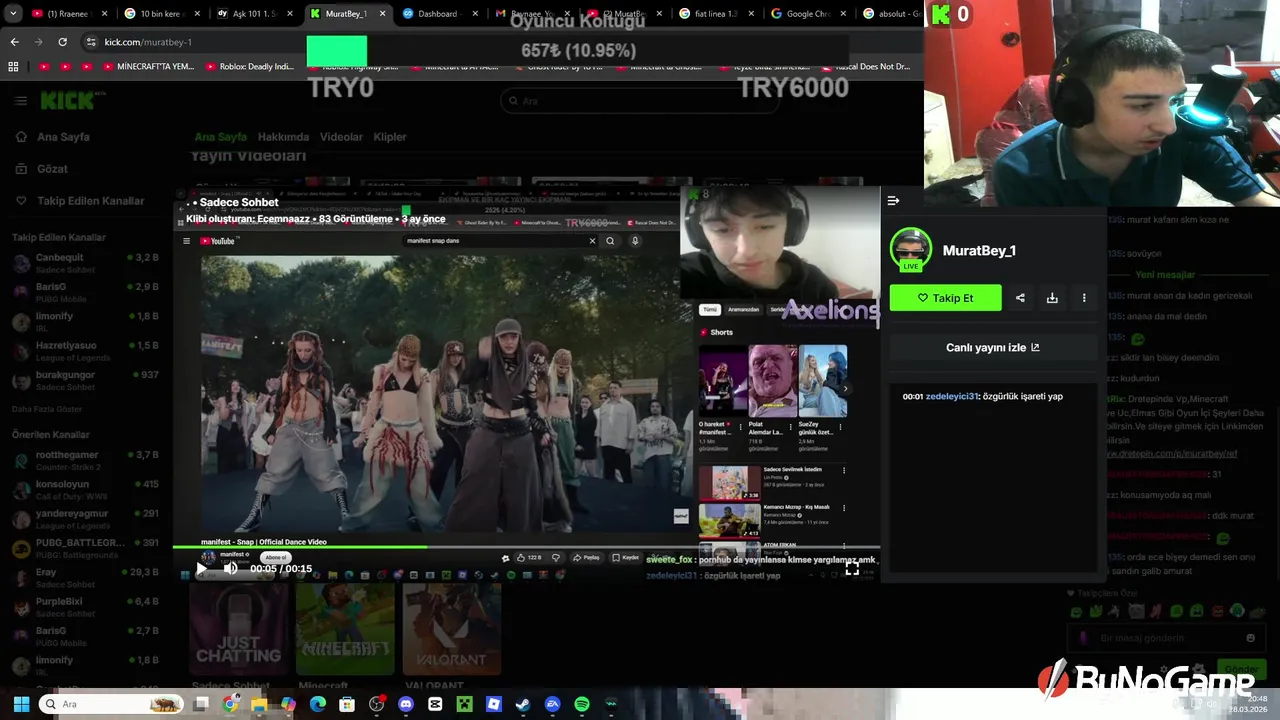Mute the clip using the volume icon
Image resolution: width=1280 pixels, height=720 pixels.
point(230,568)
